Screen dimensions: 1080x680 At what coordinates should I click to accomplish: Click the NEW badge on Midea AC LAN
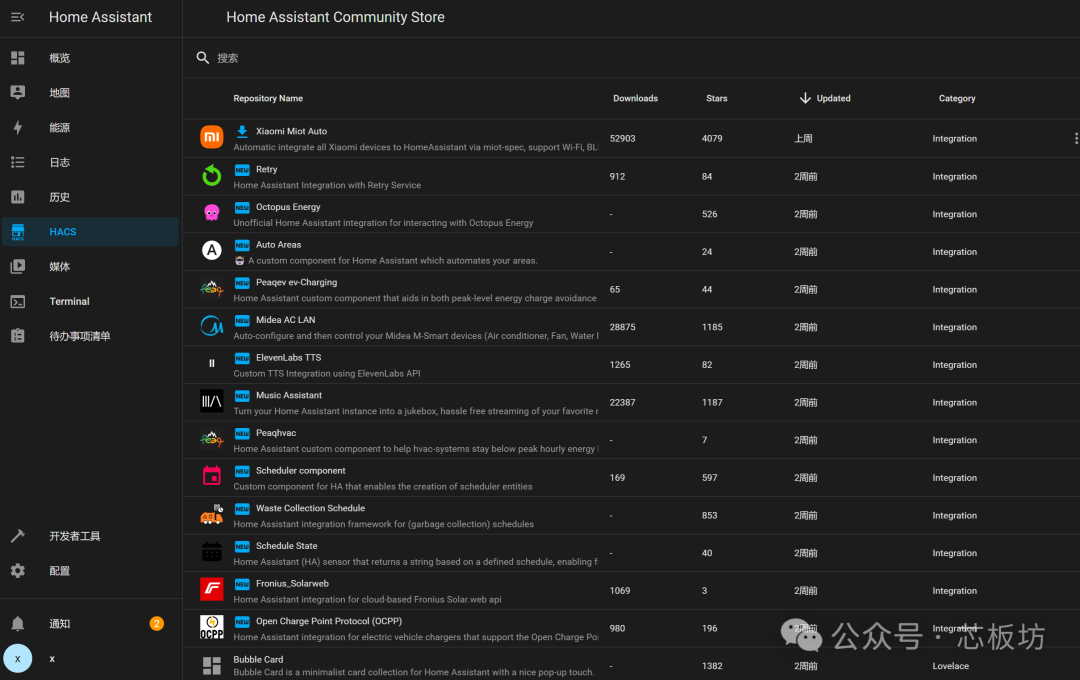pyautogui.click(x=242, y=320)
